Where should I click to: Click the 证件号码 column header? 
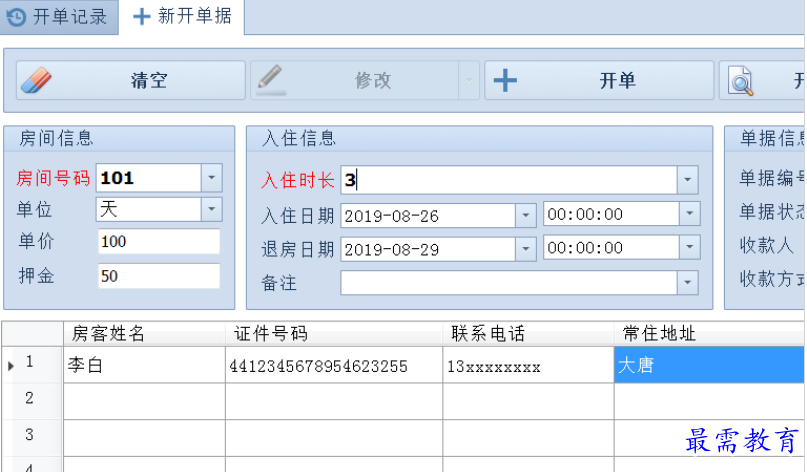pyautogui.click(x=334, y=334)
